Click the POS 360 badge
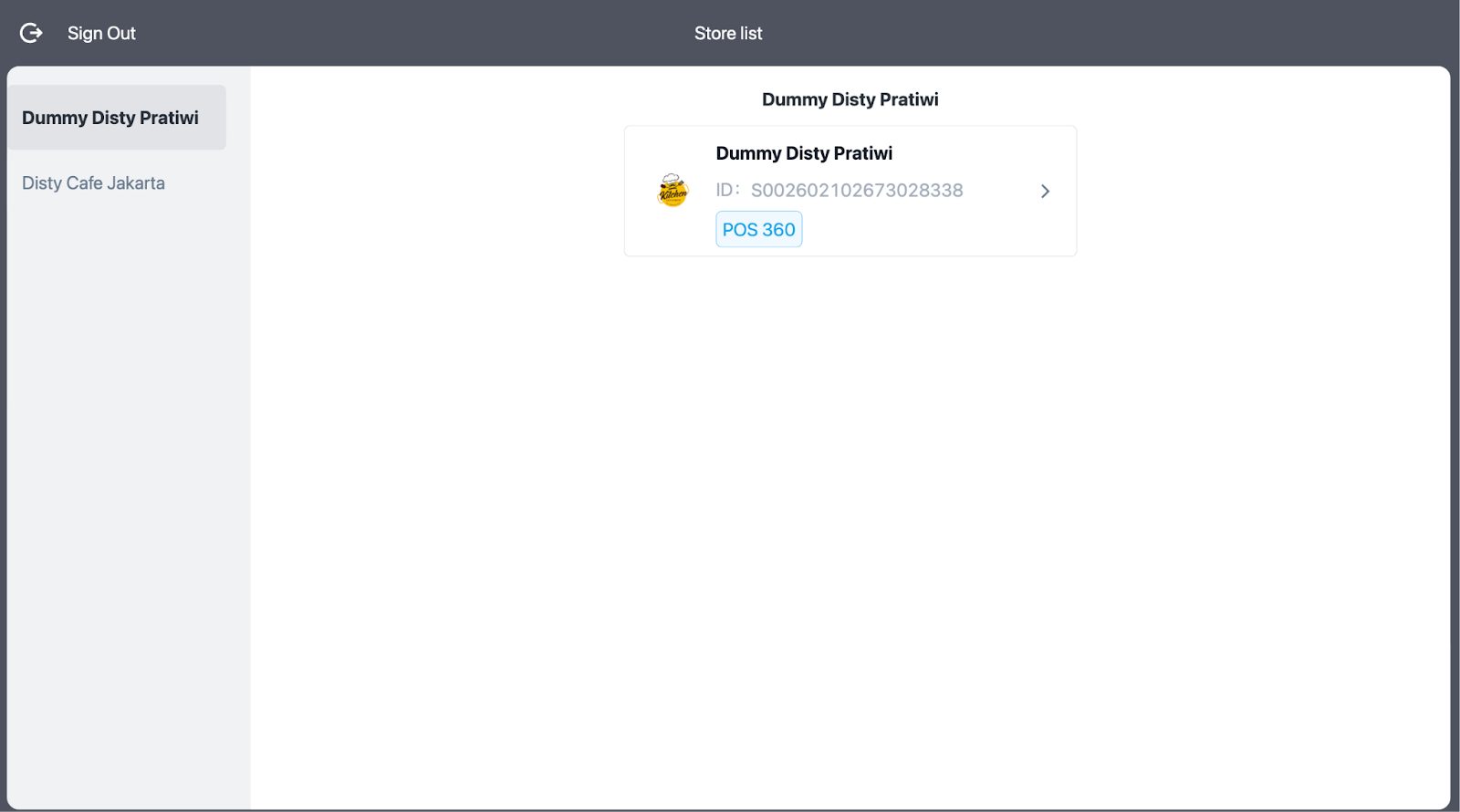 (x=758, y=230)
